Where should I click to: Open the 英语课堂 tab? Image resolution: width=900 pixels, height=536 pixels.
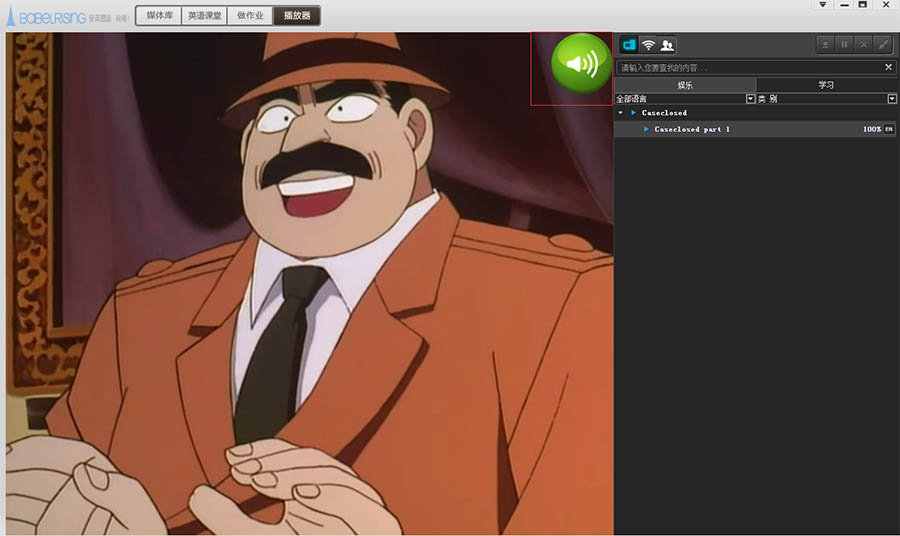(204, 15)
